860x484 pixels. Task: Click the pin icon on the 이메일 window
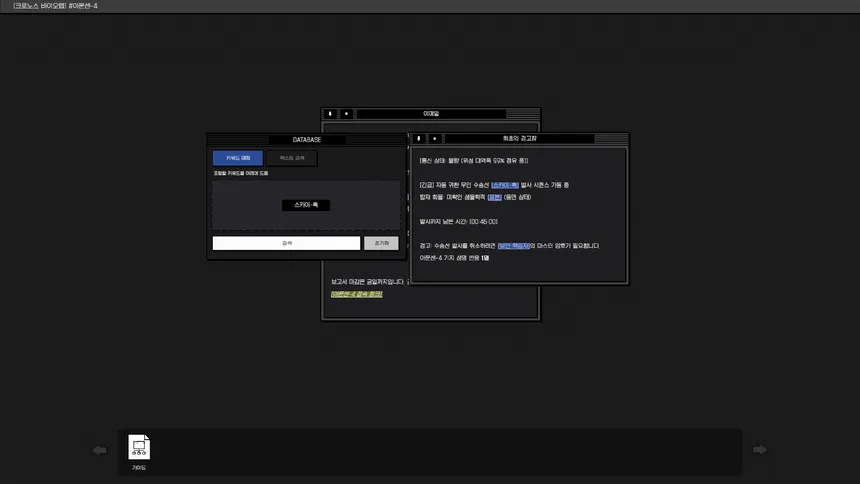(330, 114)
